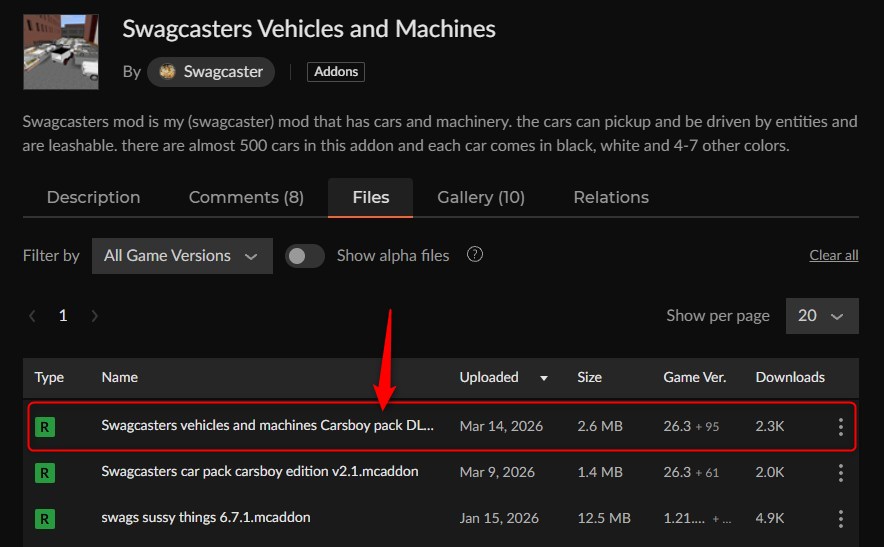
Task: Click the Clear all link
Action: [x=834, y=255]
